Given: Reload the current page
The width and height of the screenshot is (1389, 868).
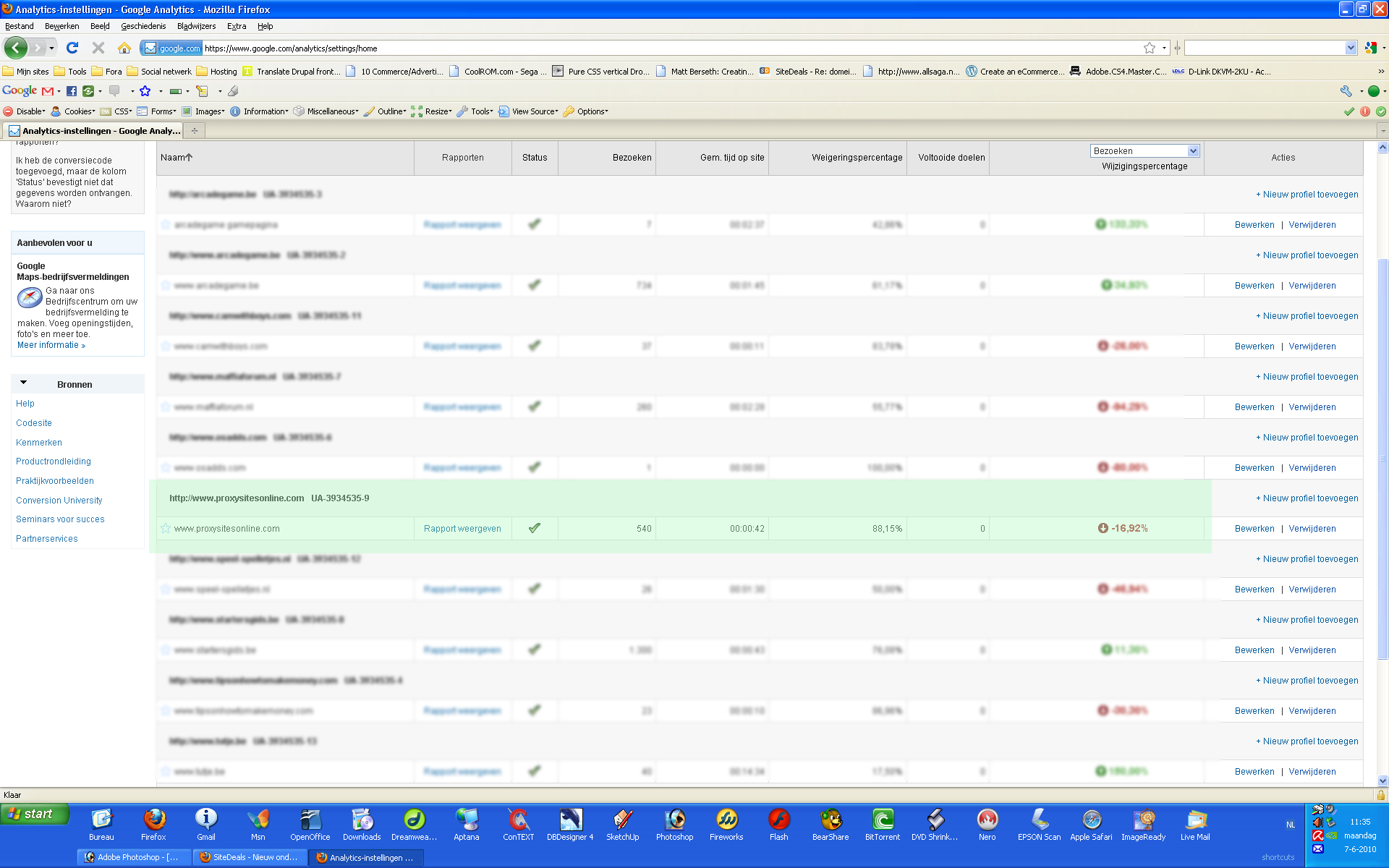Looking at the screenshot, I should click(x=72, y=48).
